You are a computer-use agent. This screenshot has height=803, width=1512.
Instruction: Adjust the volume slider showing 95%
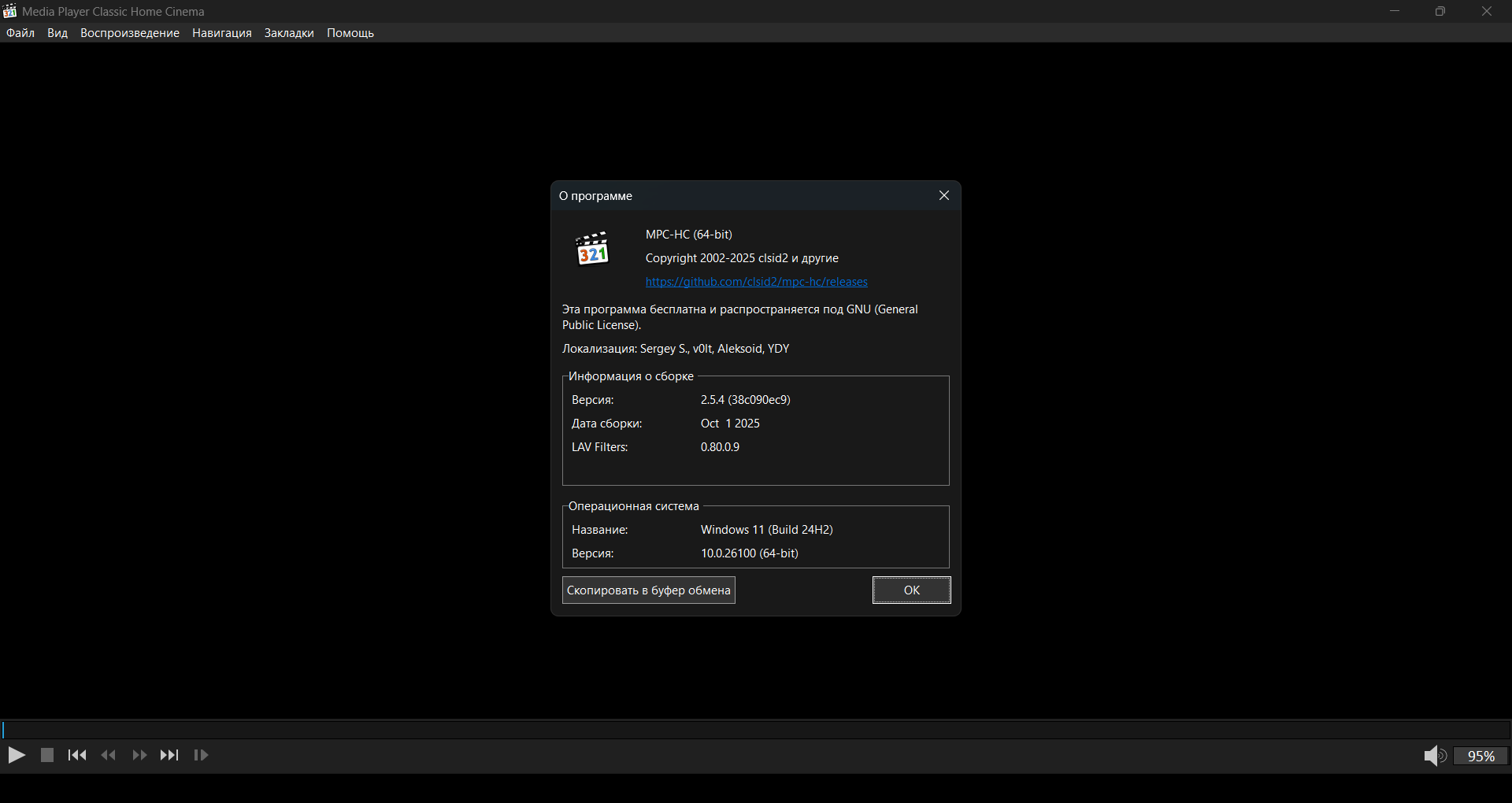coord(1480,757)
